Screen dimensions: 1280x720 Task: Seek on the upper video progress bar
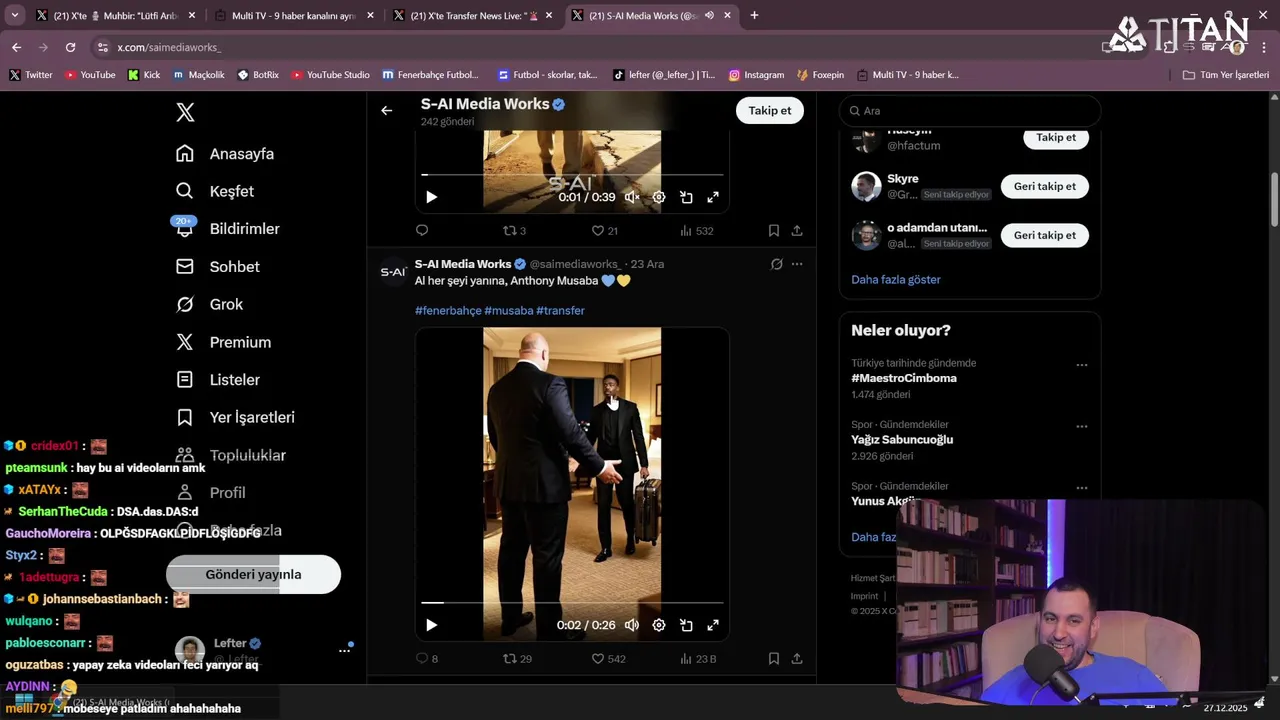572,175
